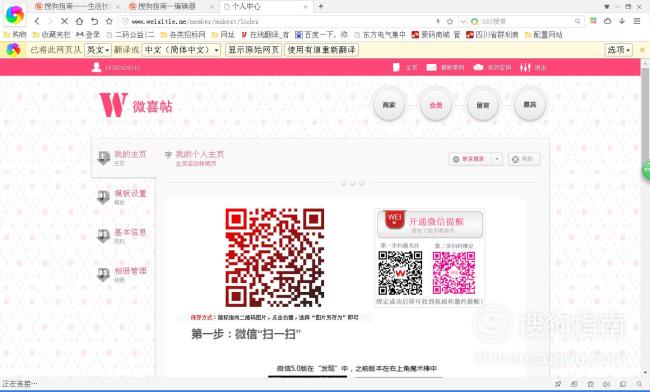Click 开通微信提醒 banner button
Viewport: 650px width, 392px height.
click(429, 224)
